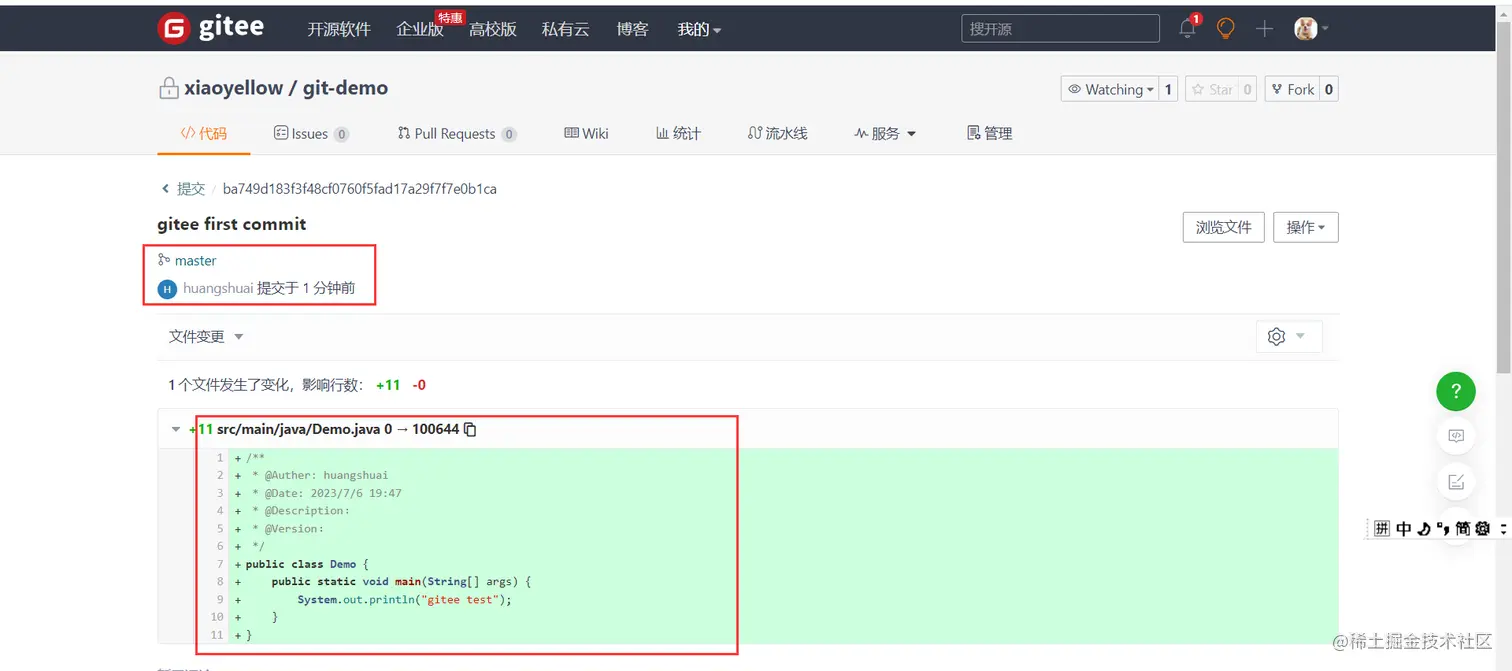Click the huangshuai author link
Viewport: 1512px width, 671px height.
point(218,288)
